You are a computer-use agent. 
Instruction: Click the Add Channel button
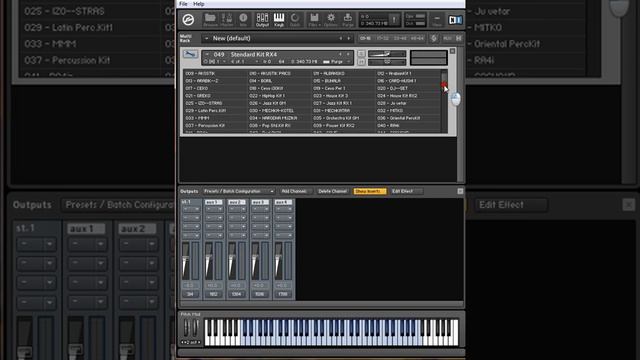pyautogui.click(x=295, y=191)
